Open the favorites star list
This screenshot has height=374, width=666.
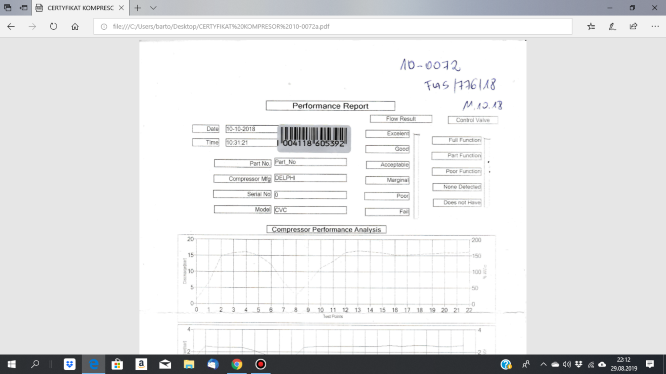tap(591, 26)
